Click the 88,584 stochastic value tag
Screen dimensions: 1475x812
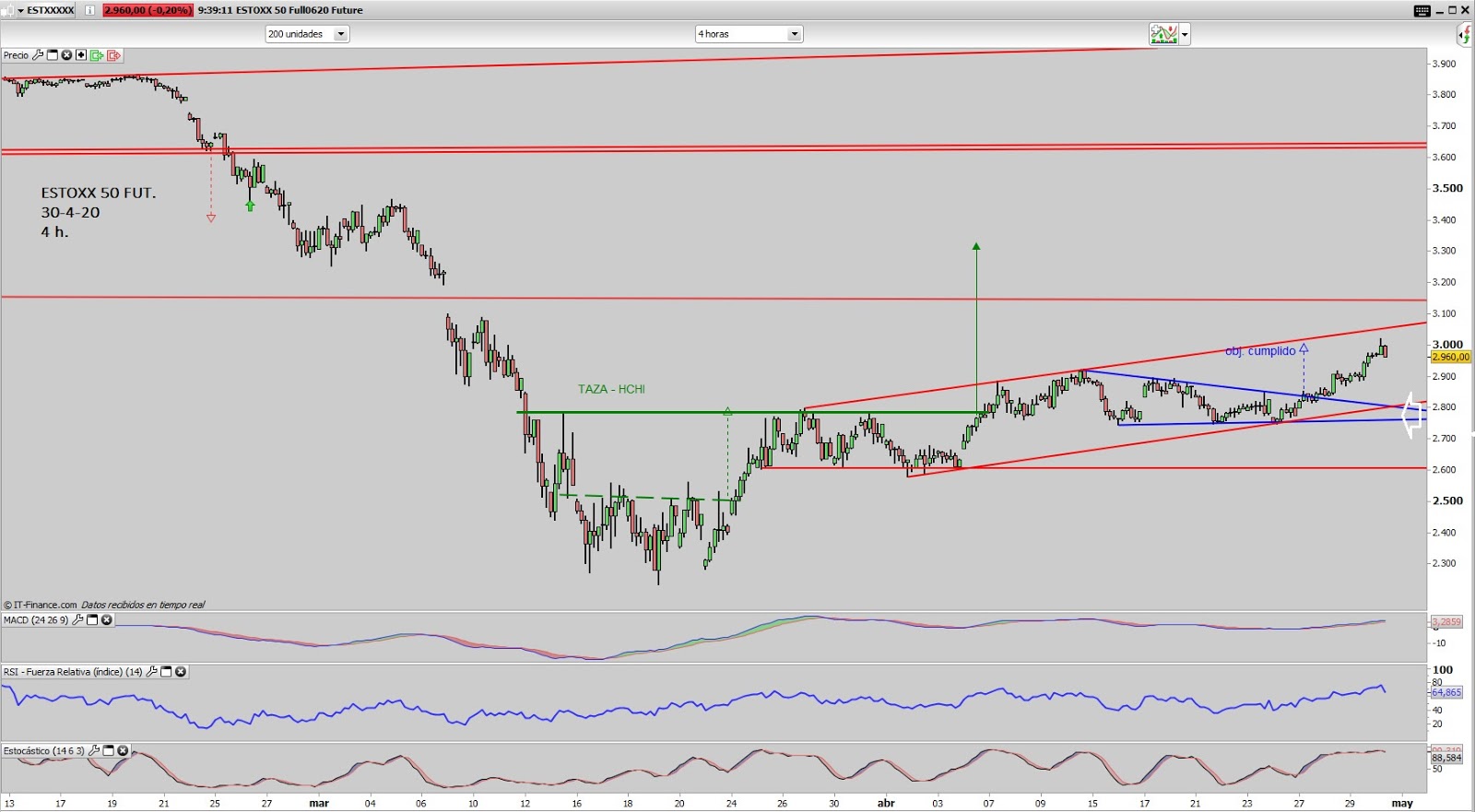(x=1446, y=758)
